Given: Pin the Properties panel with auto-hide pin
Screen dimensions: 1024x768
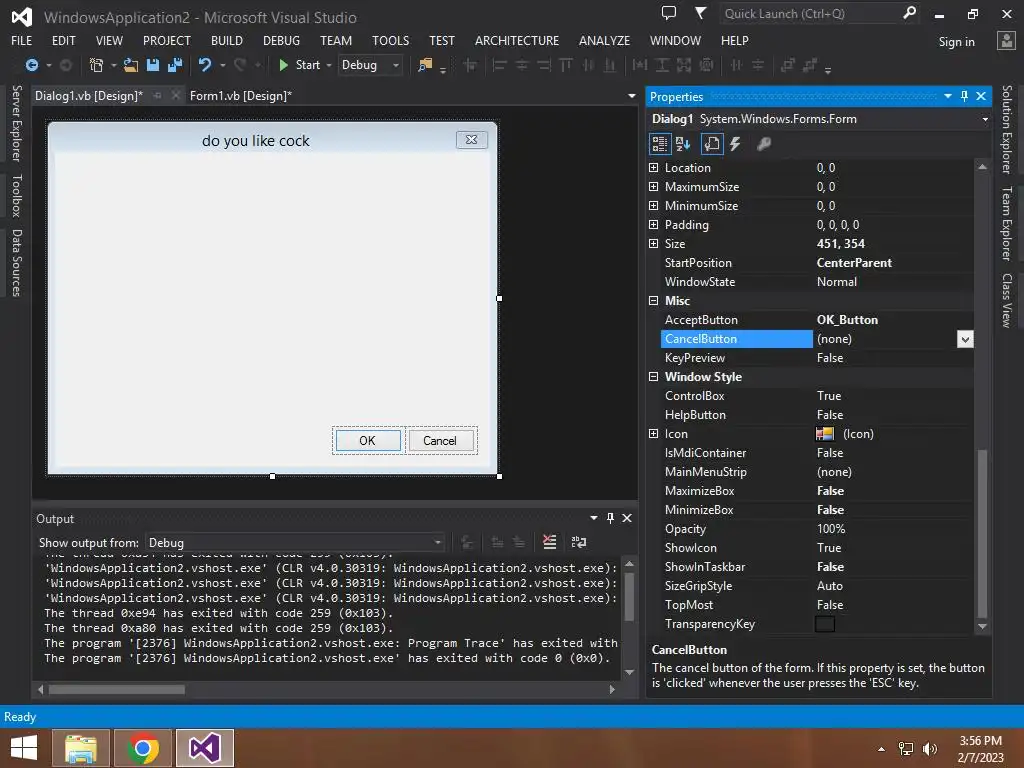Looking at the screenshot, I should 965,96.
